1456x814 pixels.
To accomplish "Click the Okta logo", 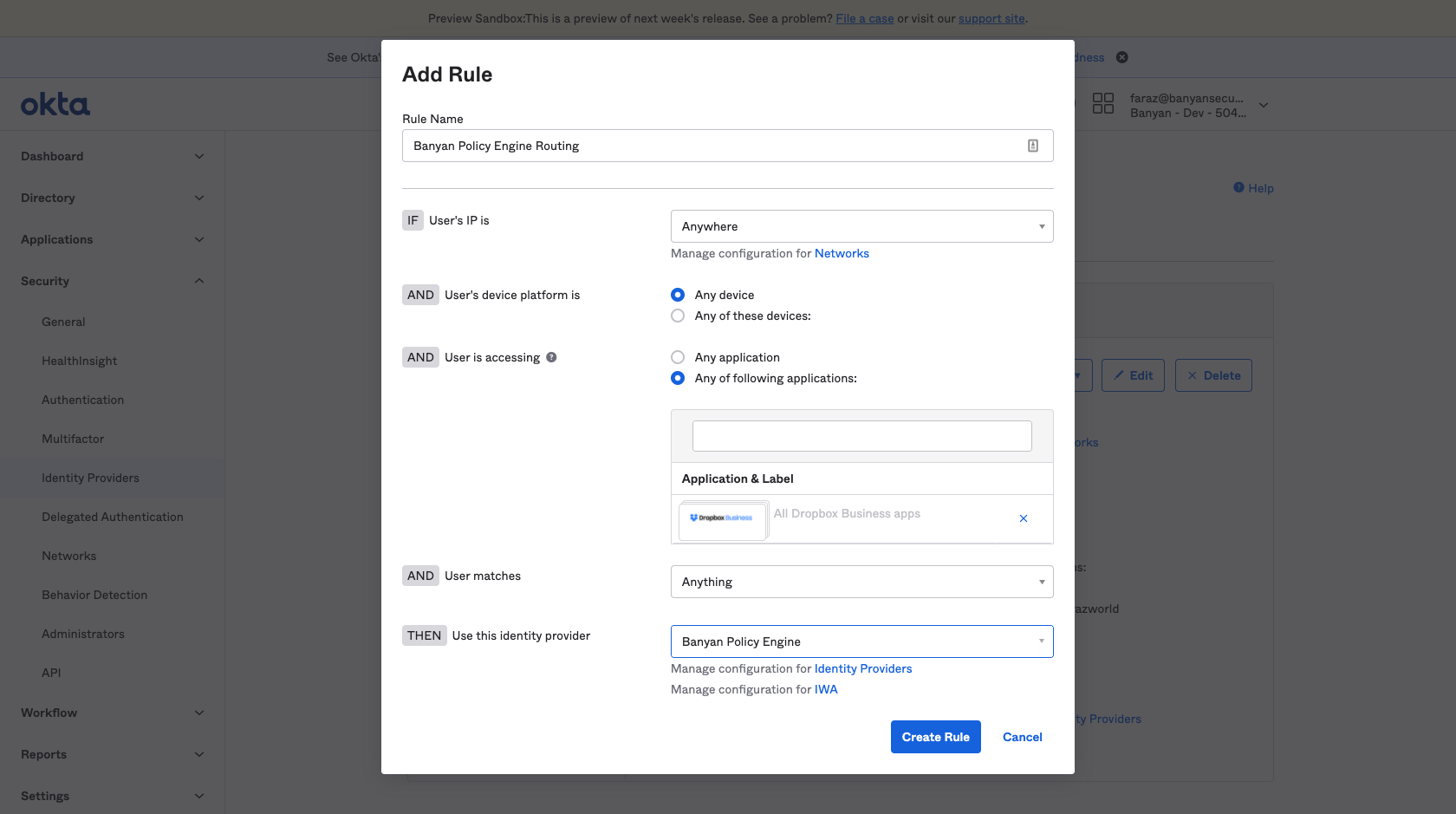I will pos(55,105).
